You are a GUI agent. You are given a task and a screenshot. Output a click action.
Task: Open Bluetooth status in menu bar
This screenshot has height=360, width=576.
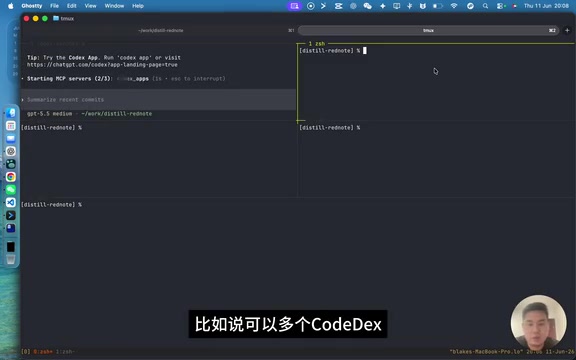[x=410, y=6]
